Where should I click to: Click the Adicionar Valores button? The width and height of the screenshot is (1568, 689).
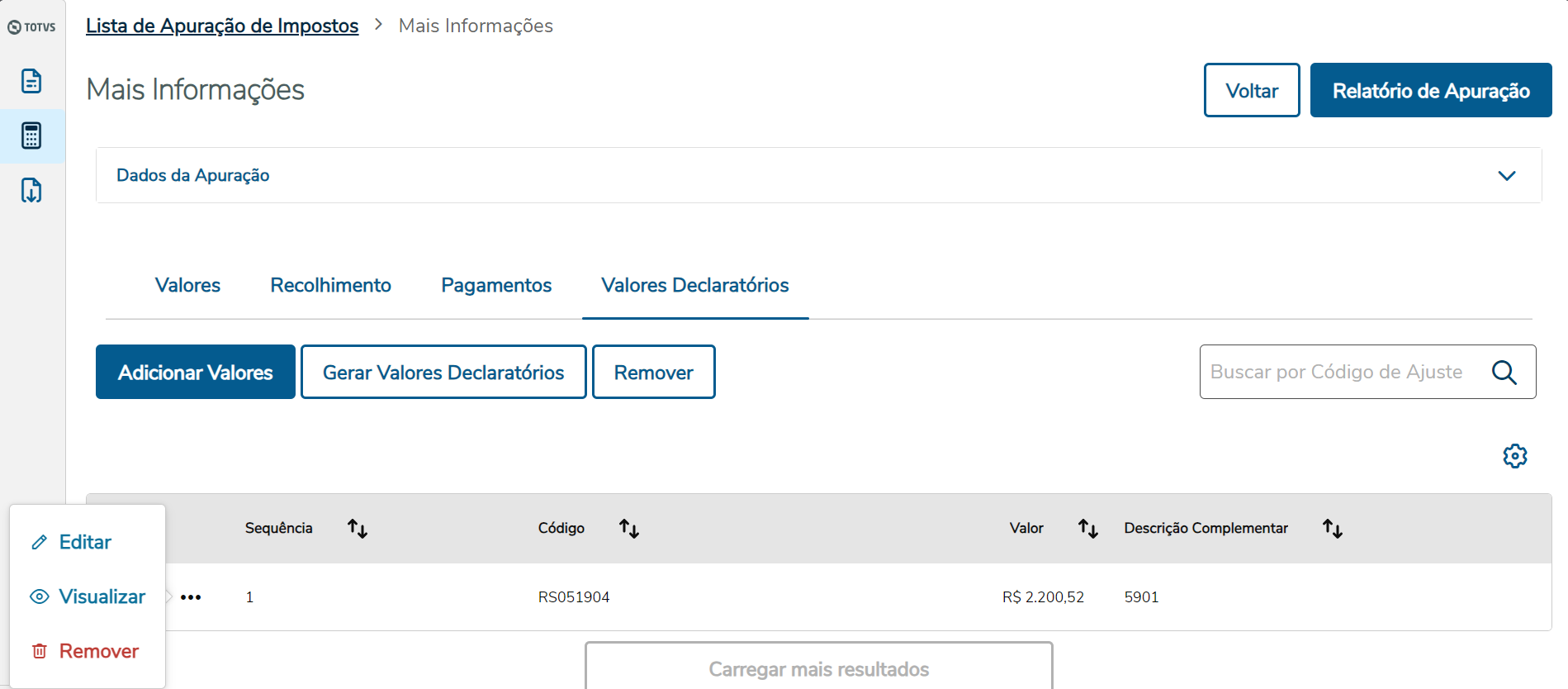click(x=196, y=372)
